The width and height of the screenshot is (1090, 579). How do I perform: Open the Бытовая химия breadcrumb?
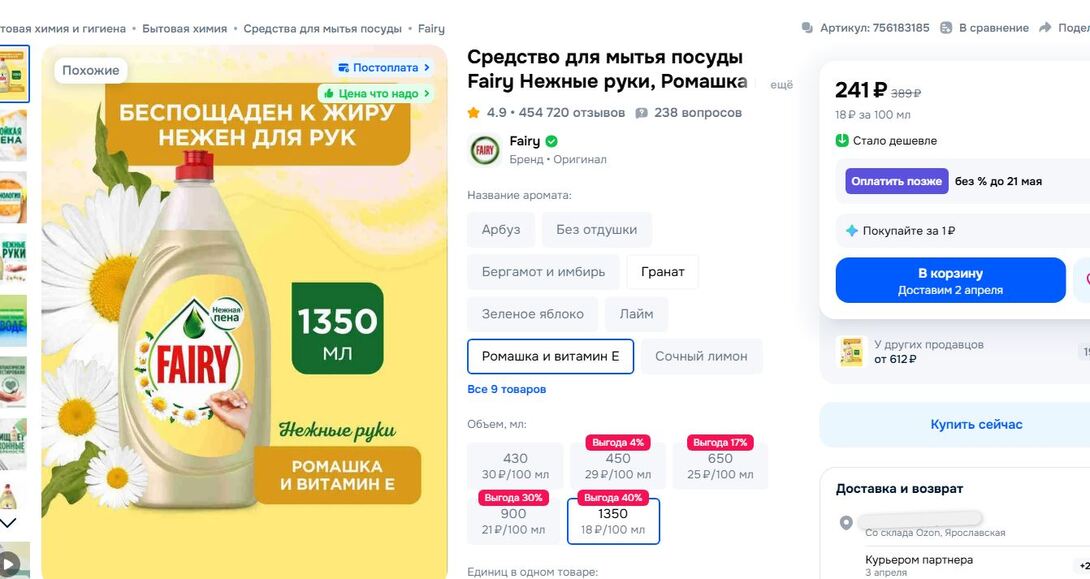[x=184, y=29]
